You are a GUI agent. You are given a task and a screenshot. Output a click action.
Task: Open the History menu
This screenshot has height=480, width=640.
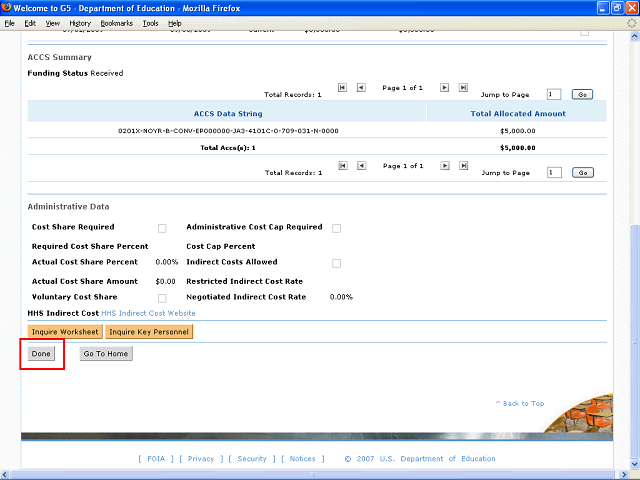pyautogui.click(x=80, y=23)
